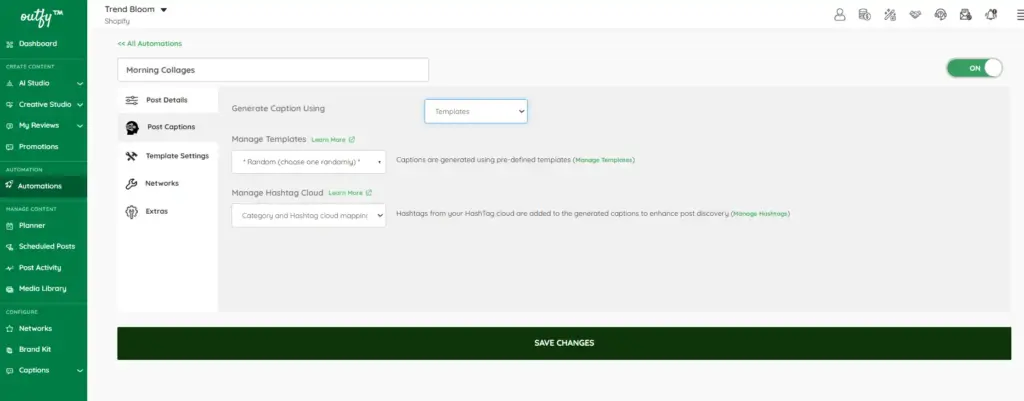This screenshot has width=1024, height=401.
Task: Toggle the automation ON switch
Action: [x=974, y=68]
